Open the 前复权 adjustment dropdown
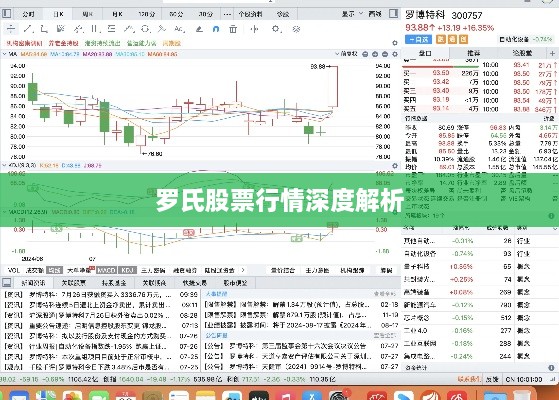The image size is (559, 400). tap(347, 54)
